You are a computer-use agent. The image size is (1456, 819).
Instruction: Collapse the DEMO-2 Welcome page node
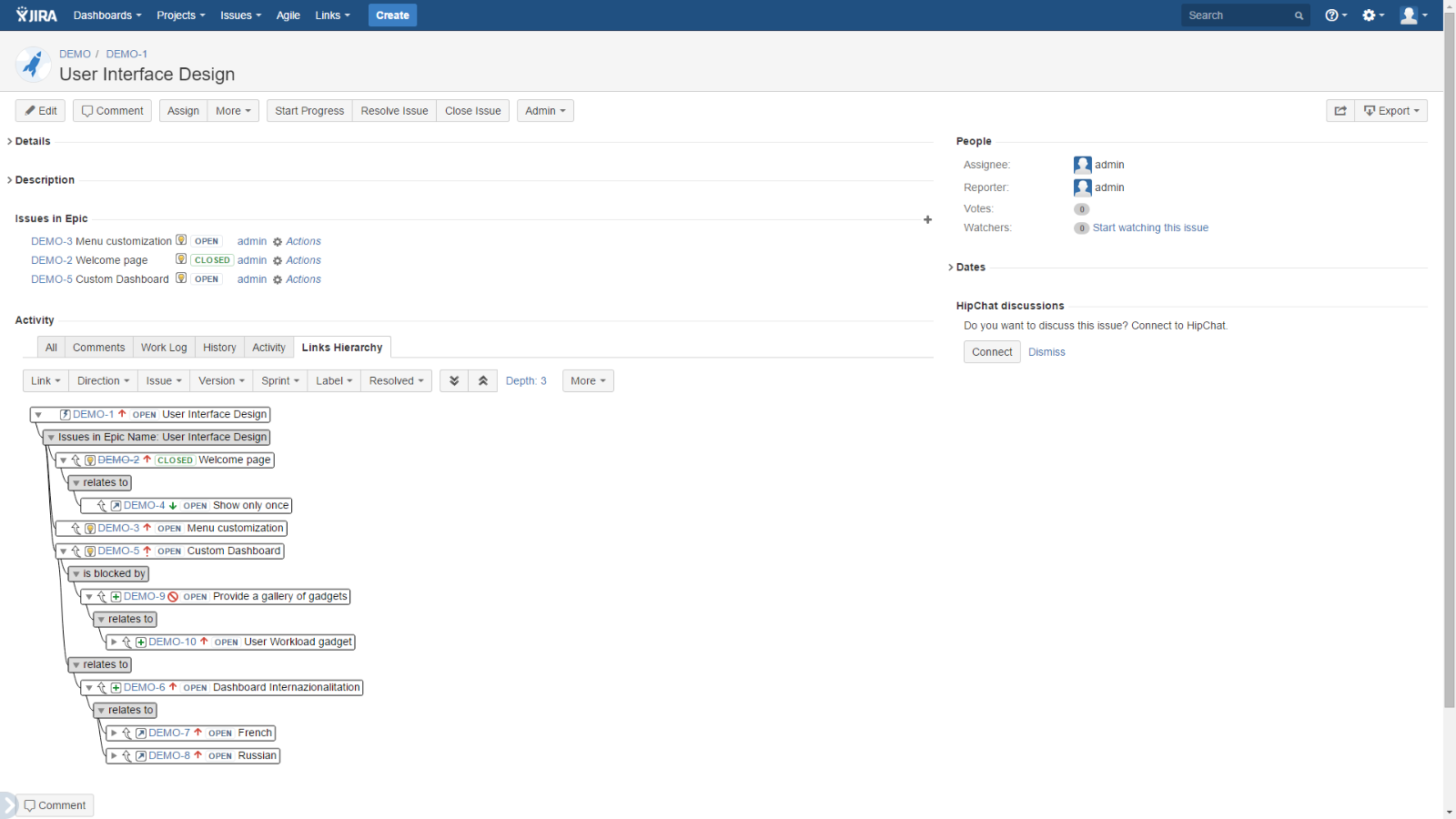(63, 460)
